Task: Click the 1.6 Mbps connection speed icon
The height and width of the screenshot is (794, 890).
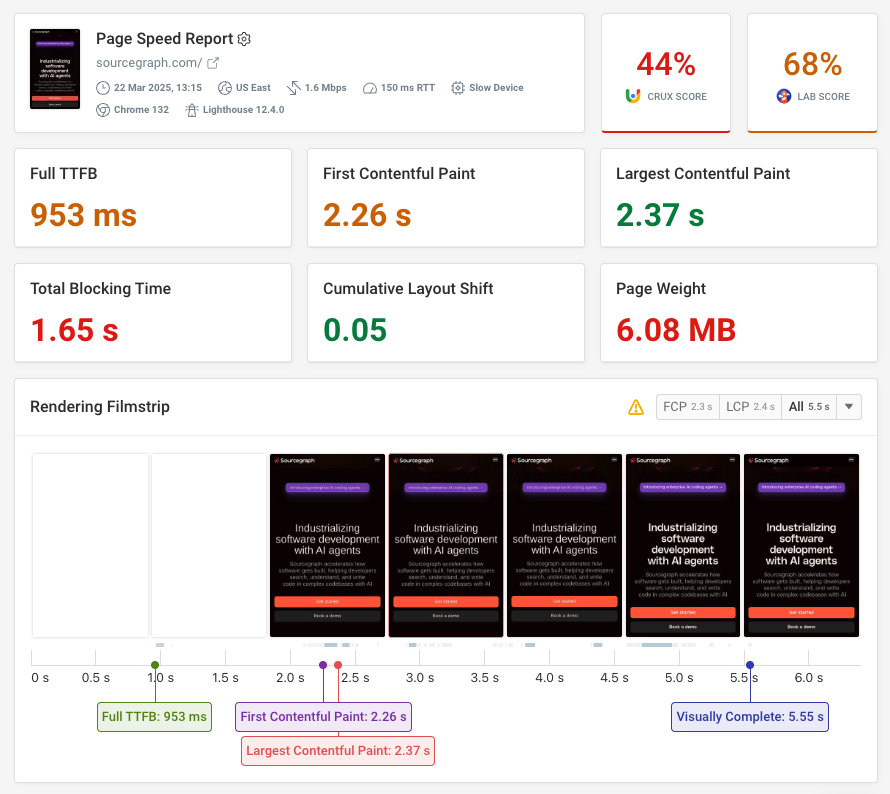Action: [x=293, y=88]
